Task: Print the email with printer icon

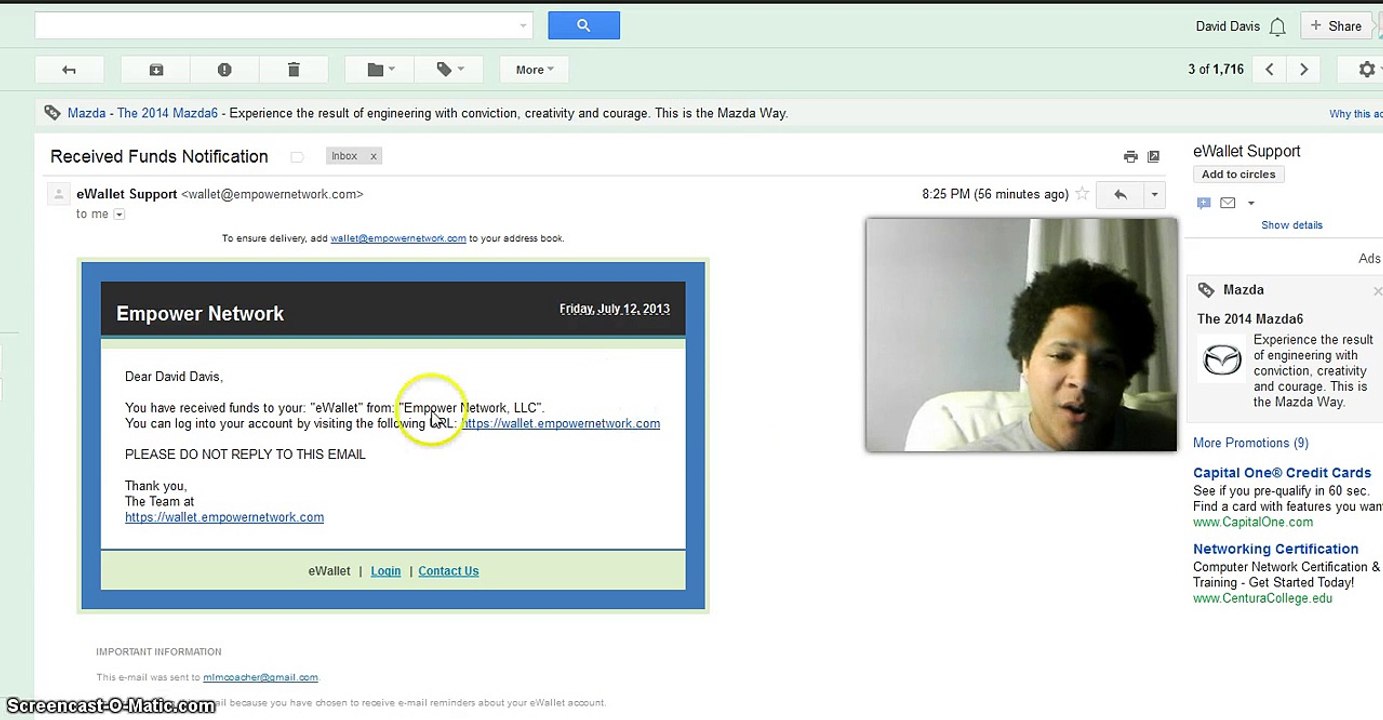Action: point(1131,157)
